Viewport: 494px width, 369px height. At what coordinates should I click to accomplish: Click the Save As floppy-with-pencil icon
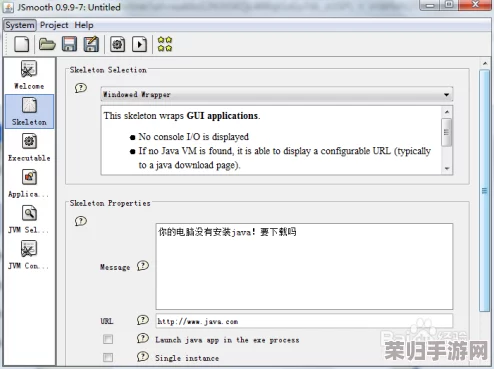pyautogui.click(x=91, y=44)
